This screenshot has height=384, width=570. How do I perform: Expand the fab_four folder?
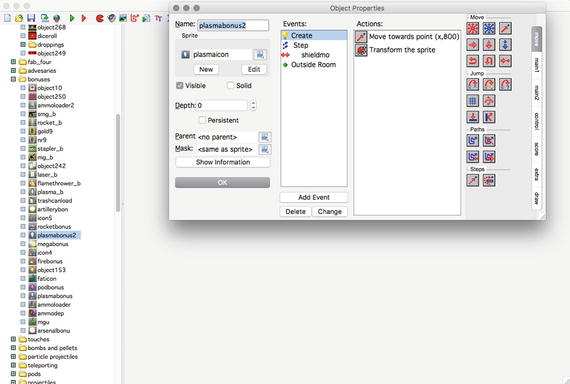pyautogui.click(x=13, y=62)
